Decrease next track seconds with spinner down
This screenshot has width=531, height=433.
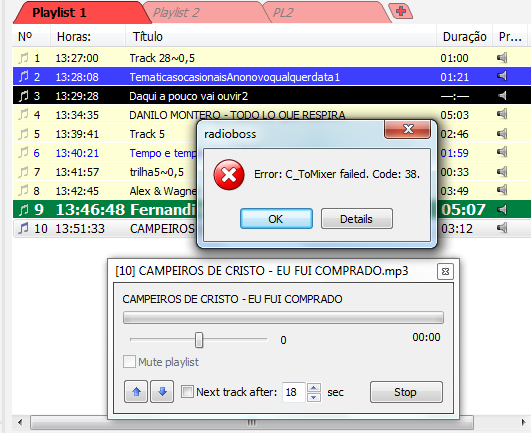click(x=314, y=397)
